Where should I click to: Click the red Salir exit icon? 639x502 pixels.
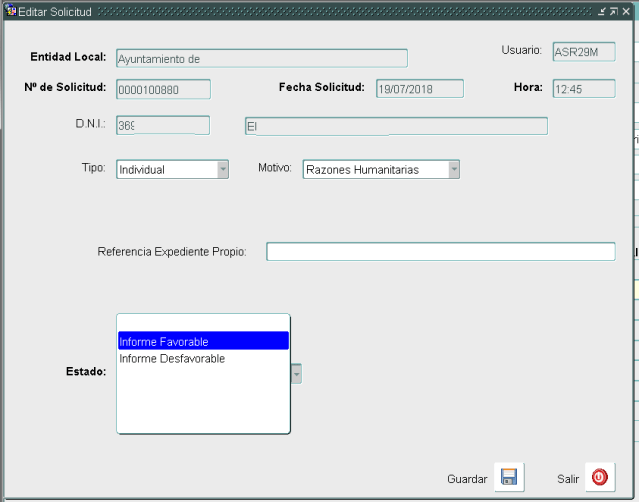(599, 478)
